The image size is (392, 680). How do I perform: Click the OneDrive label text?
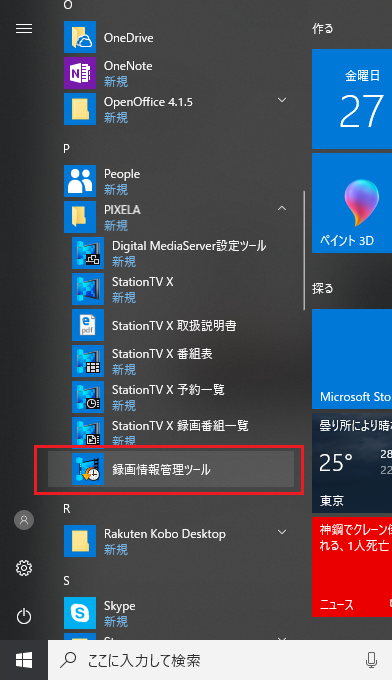[128, 38]
